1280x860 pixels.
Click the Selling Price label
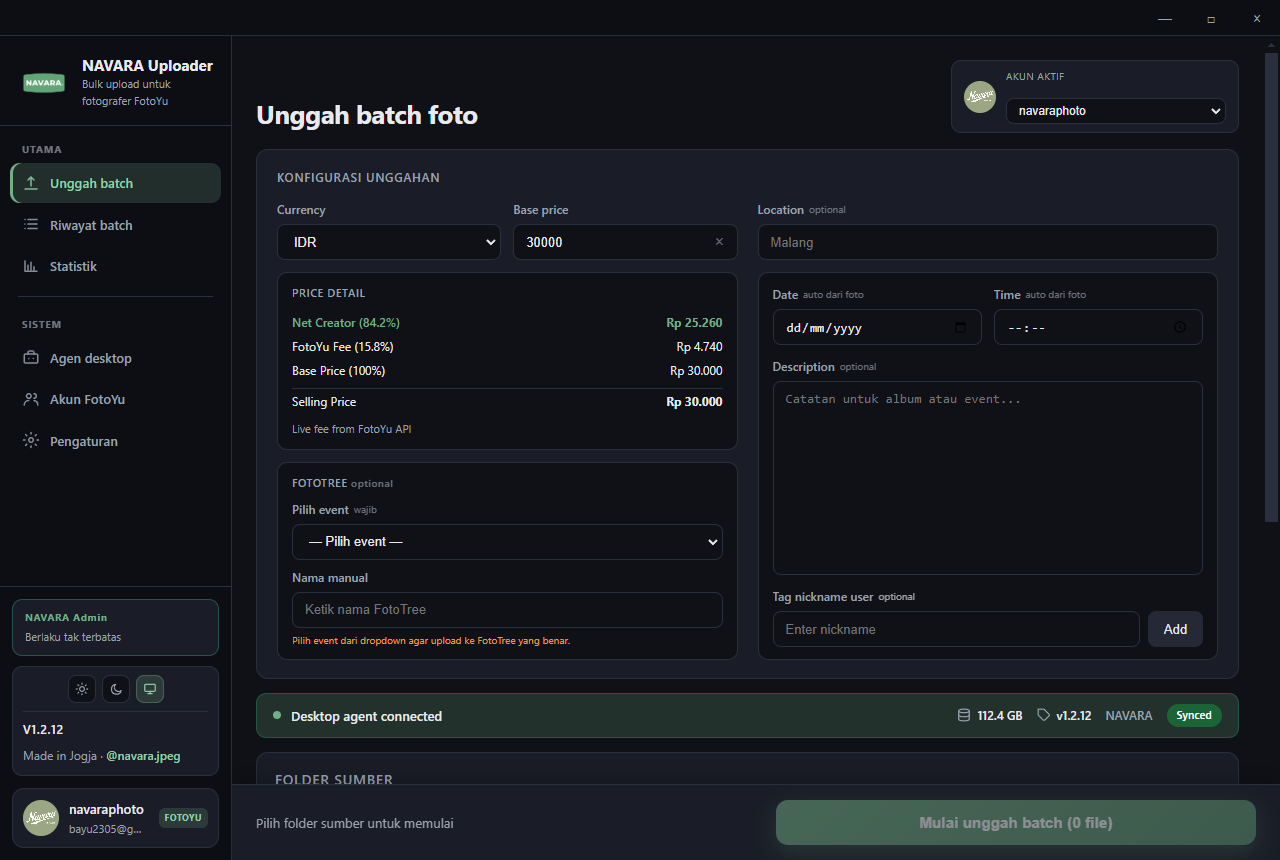324,402
